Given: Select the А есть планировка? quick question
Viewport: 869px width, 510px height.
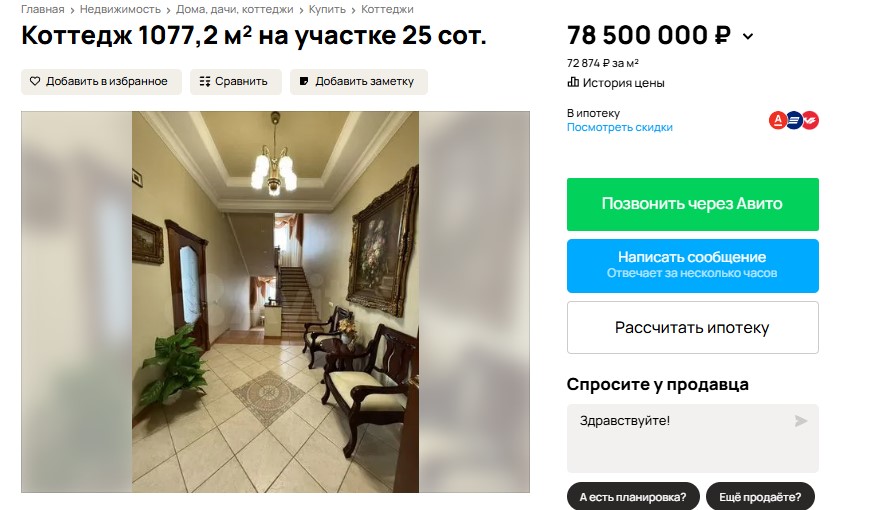Looking at the screenshot, I should (x=633, y=497).
